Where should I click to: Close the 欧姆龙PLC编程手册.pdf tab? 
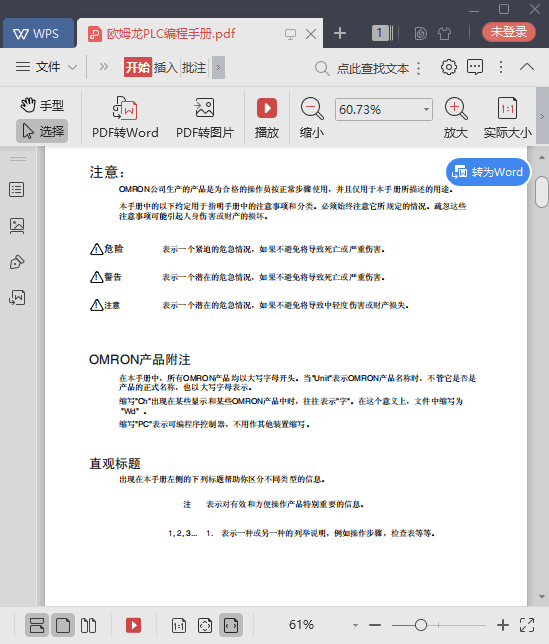coord(311,34)
